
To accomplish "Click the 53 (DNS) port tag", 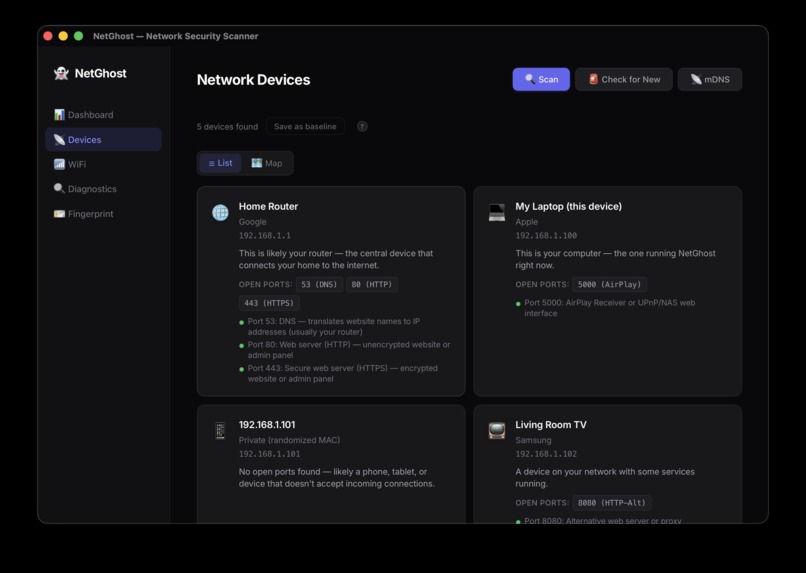I will tap(319, 285).
